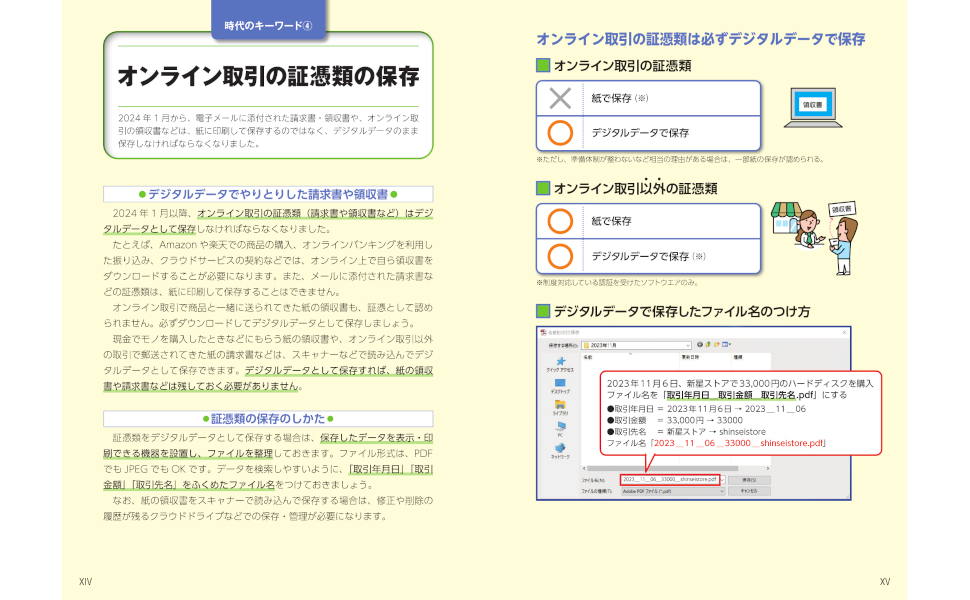The image size is (970, 600).
Task: Open the Network icon in the dialog sidebar
Action: 560,448
